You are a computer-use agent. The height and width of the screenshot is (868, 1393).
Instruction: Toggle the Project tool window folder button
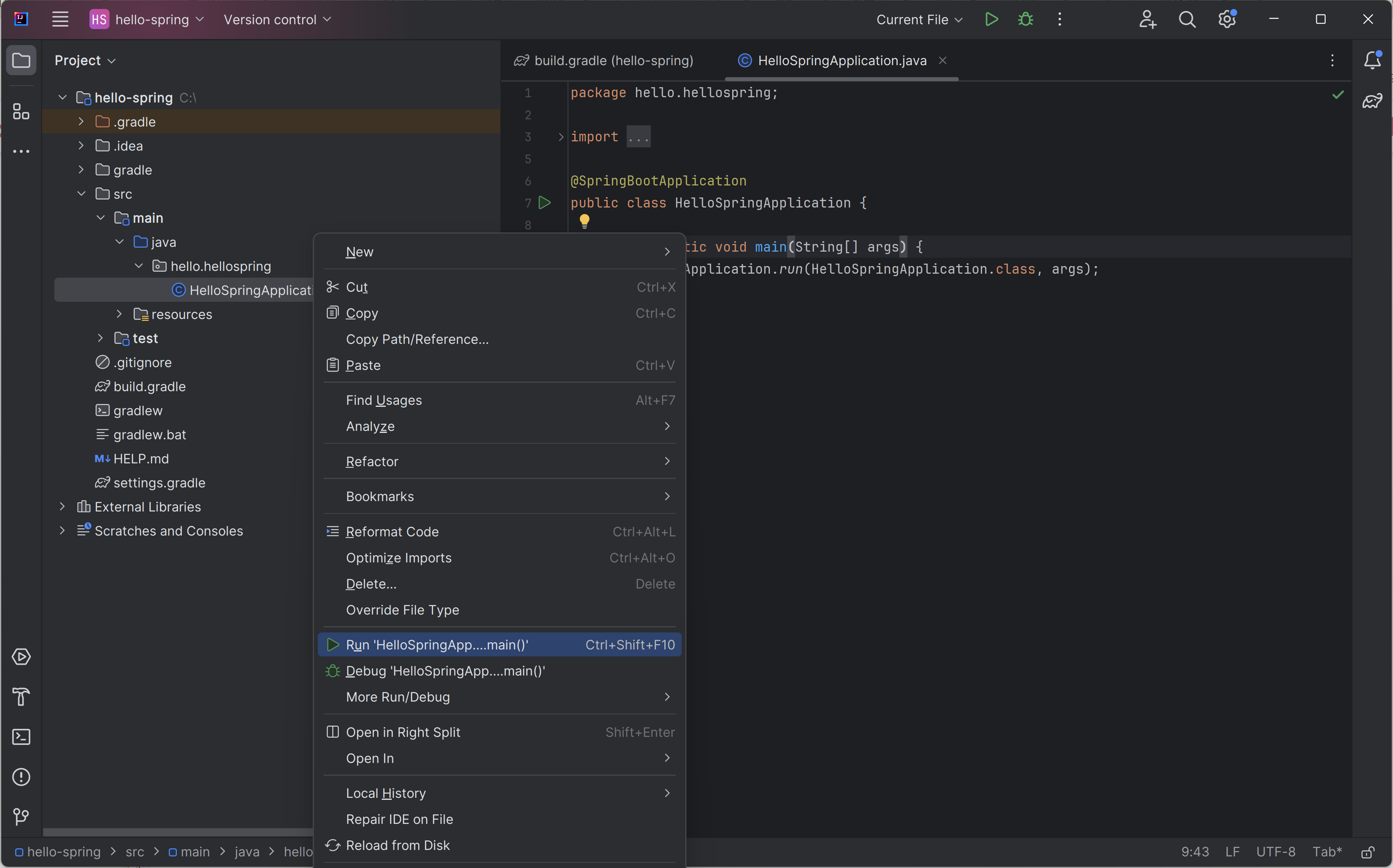point(21,60)
